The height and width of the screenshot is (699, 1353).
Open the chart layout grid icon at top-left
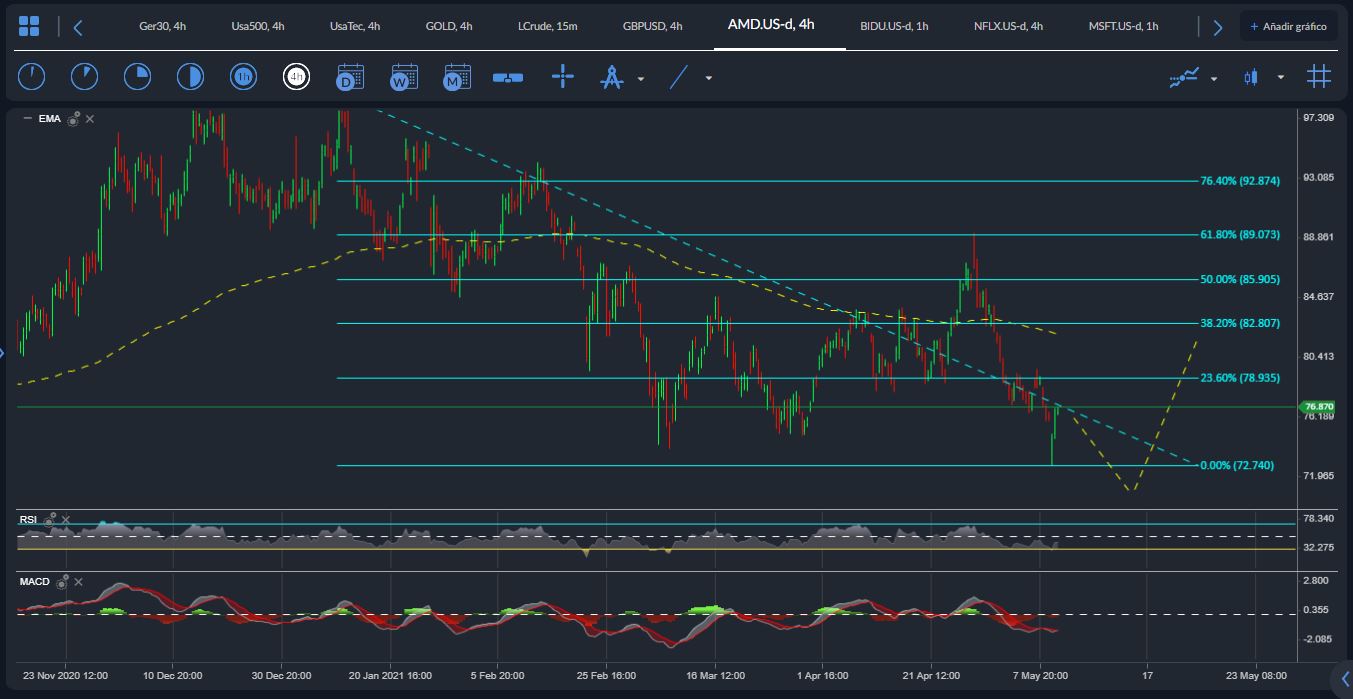tap(29, 26)
